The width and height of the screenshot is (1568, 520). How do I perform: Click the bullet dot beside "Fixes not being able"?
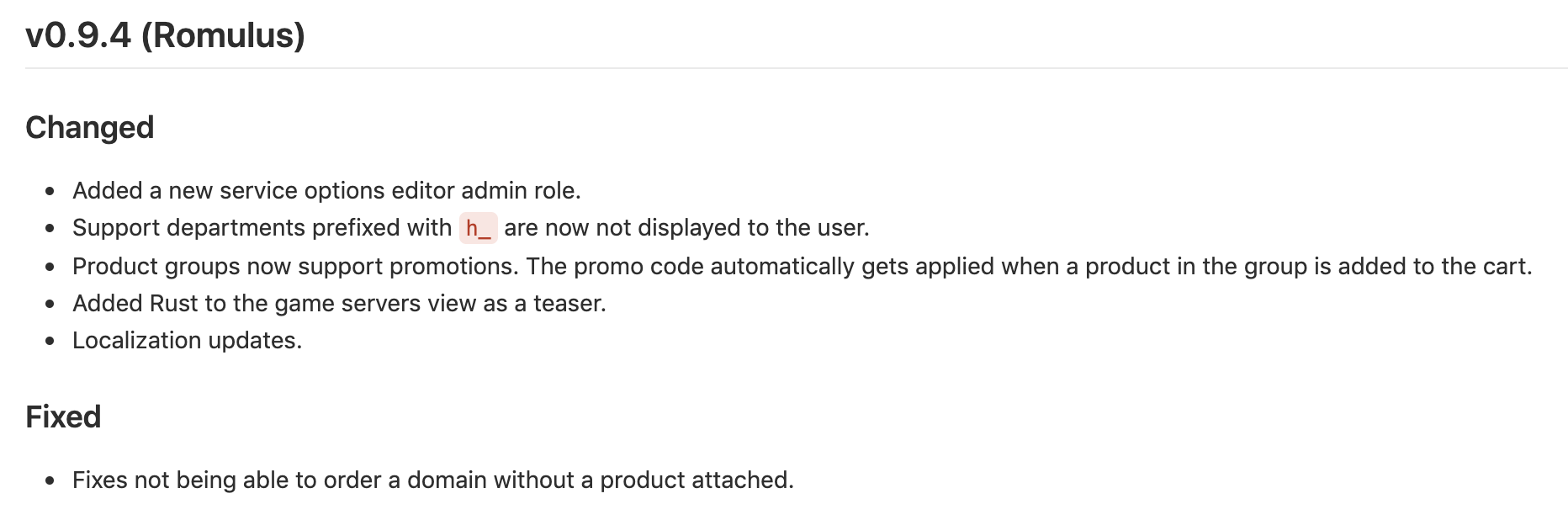coord(50,481)
